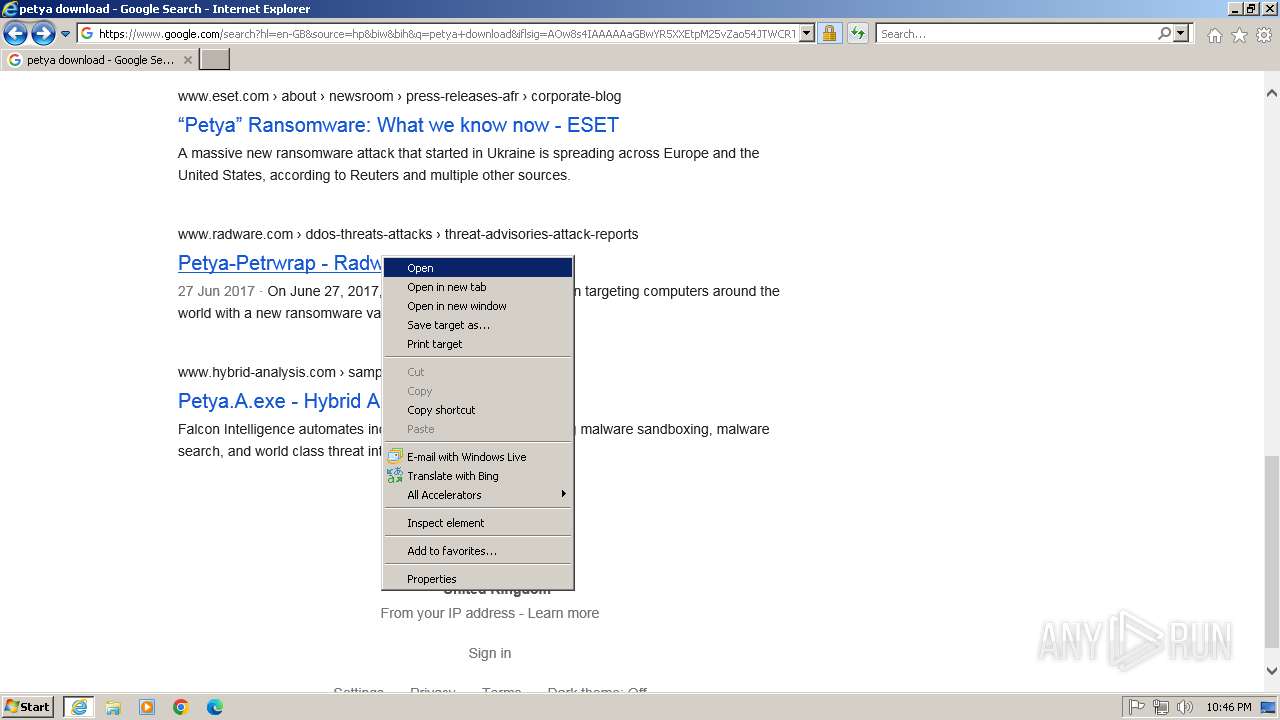Open the Windows Start menu

coord(28,707)
